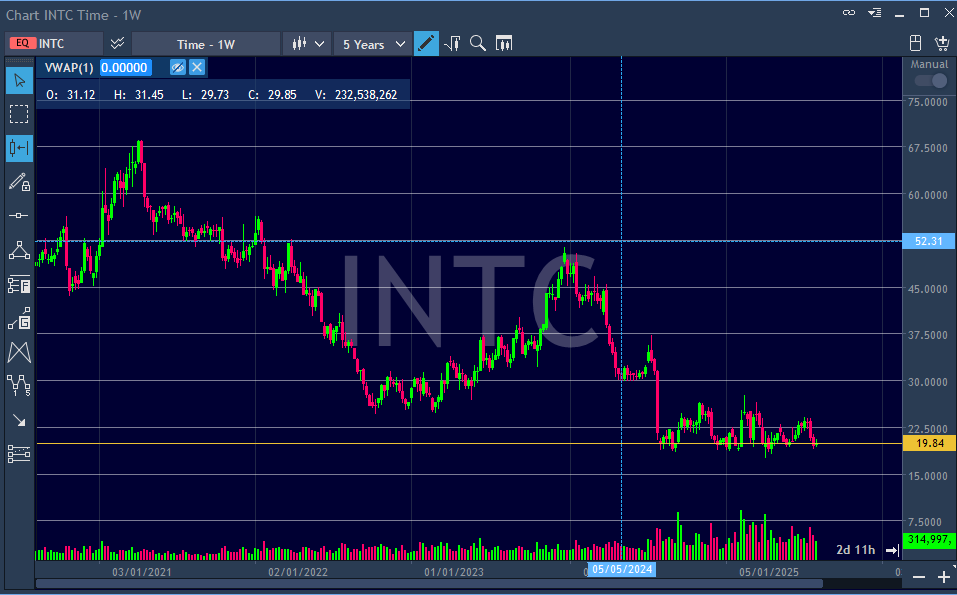Open the chart style candlestick dropdown
Screen dimensions: 957x595
point(307,44)
